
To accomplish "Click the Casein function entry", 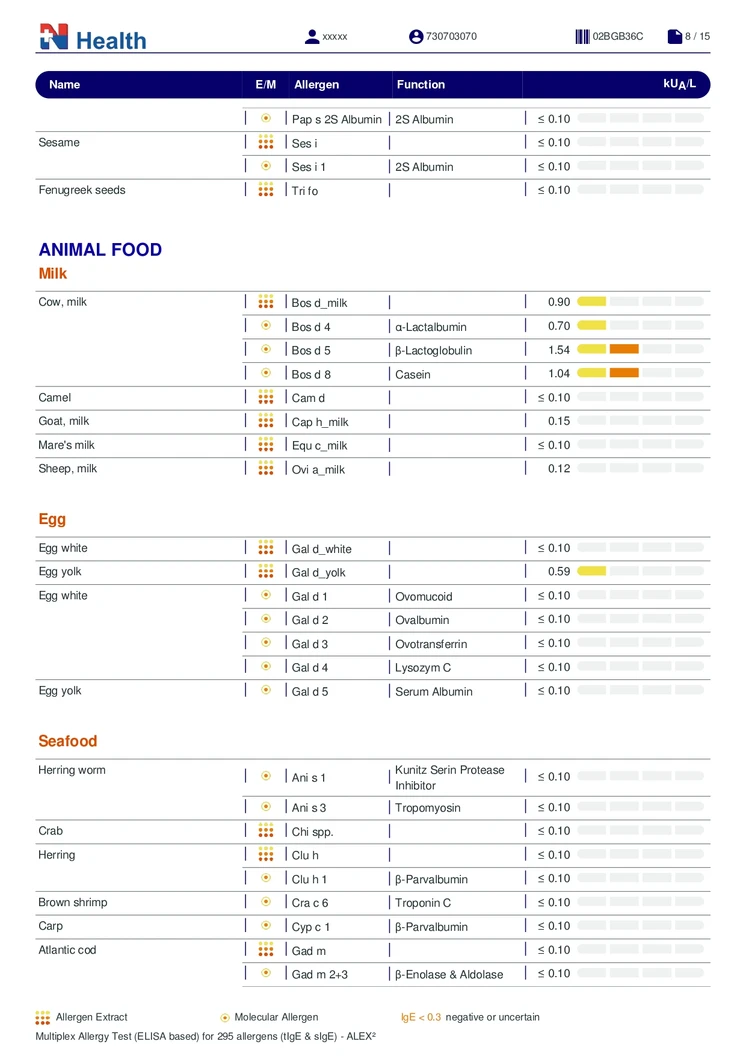I will [413, 374].
